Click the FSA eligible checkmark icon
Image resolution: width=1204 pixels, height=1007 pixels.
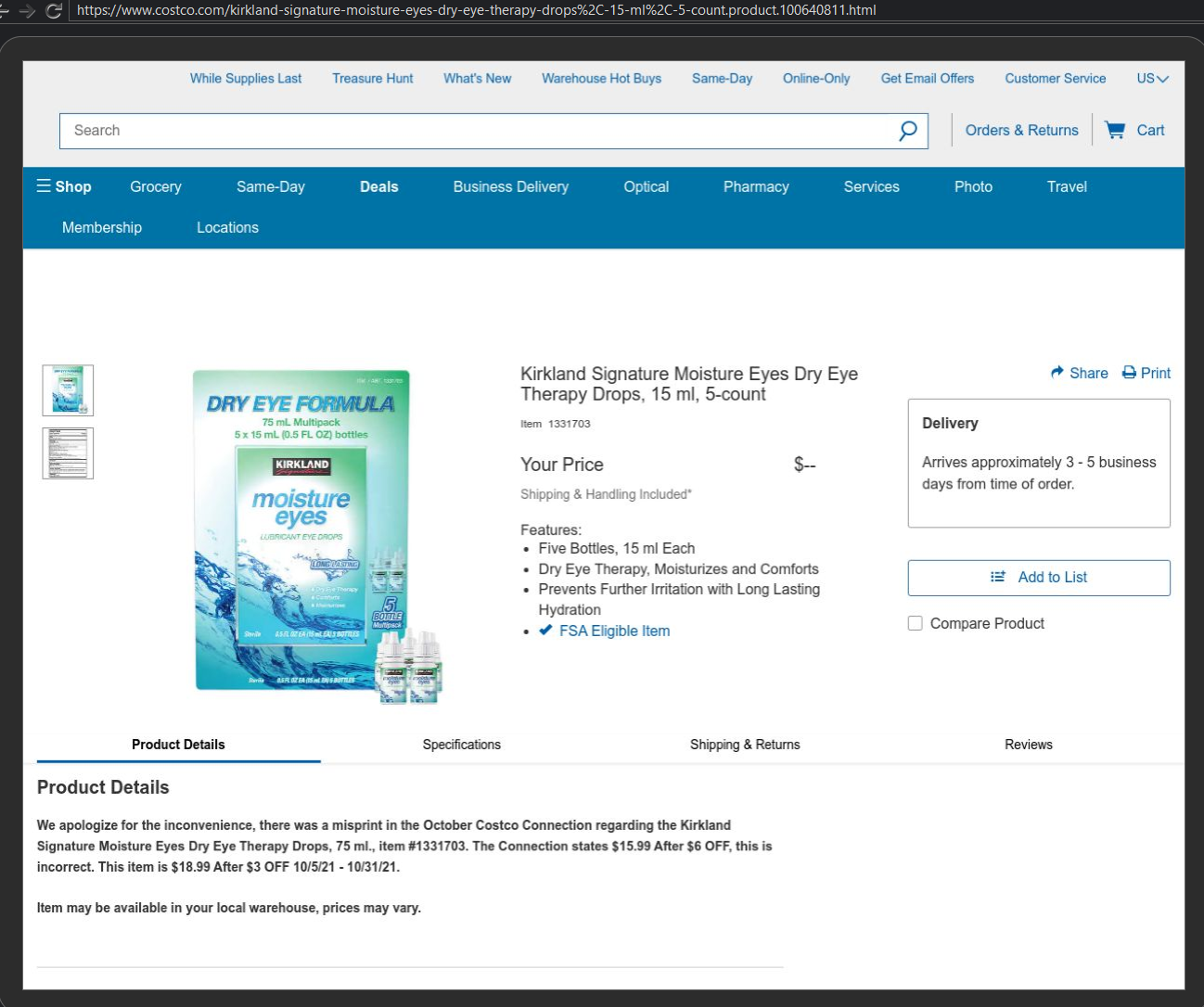pos(545,631)
